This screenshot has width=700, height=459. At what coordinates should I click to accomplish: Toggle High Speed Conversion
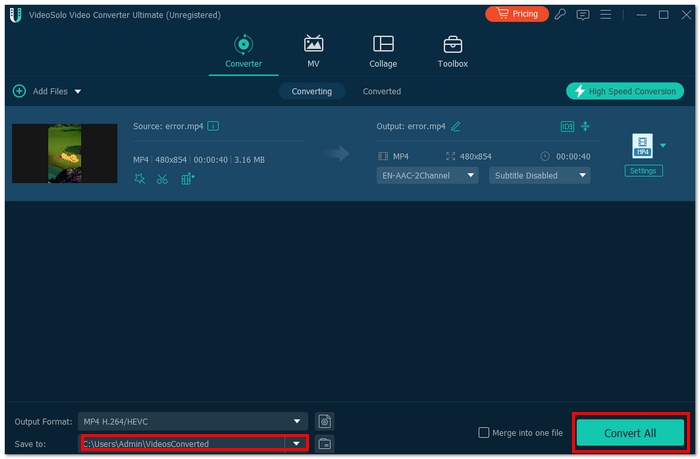[625, 91]
